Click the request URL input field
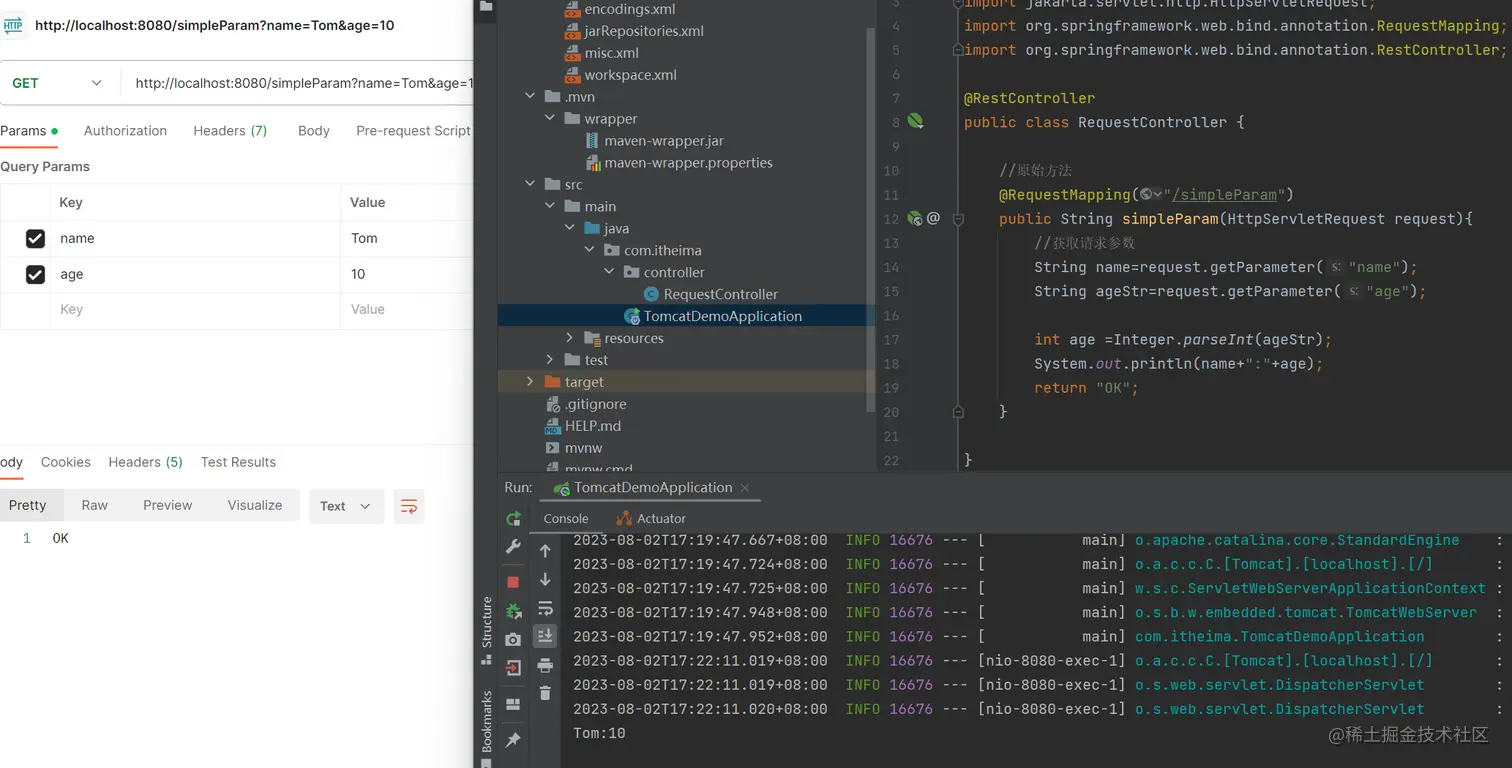 tap(300, 83)
